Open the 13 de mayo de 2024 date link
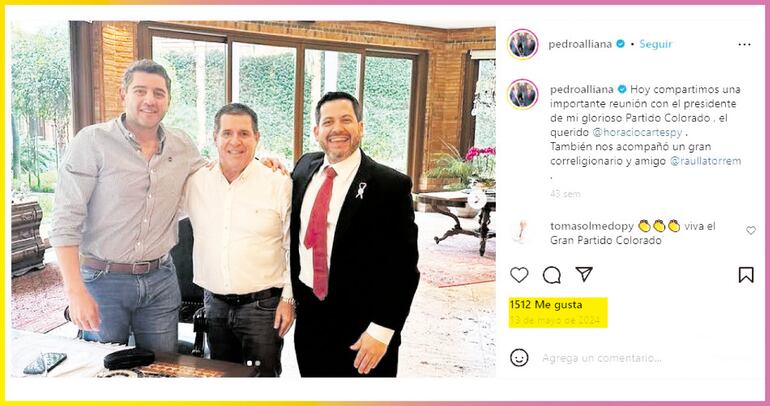The height and width of the screenshot is (406, 770). pos(554,321)
